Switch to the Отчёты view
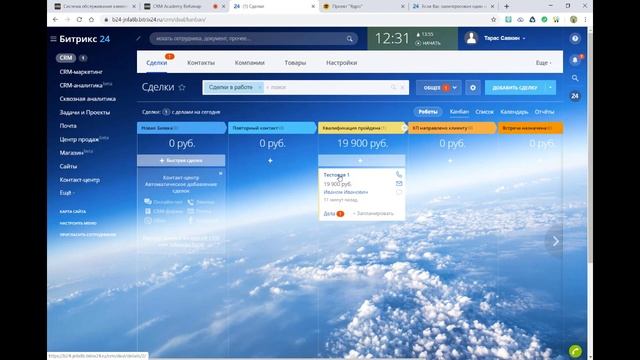Image resolution: width=640 pixels, height=360 pixels. (x=544, y=112)
